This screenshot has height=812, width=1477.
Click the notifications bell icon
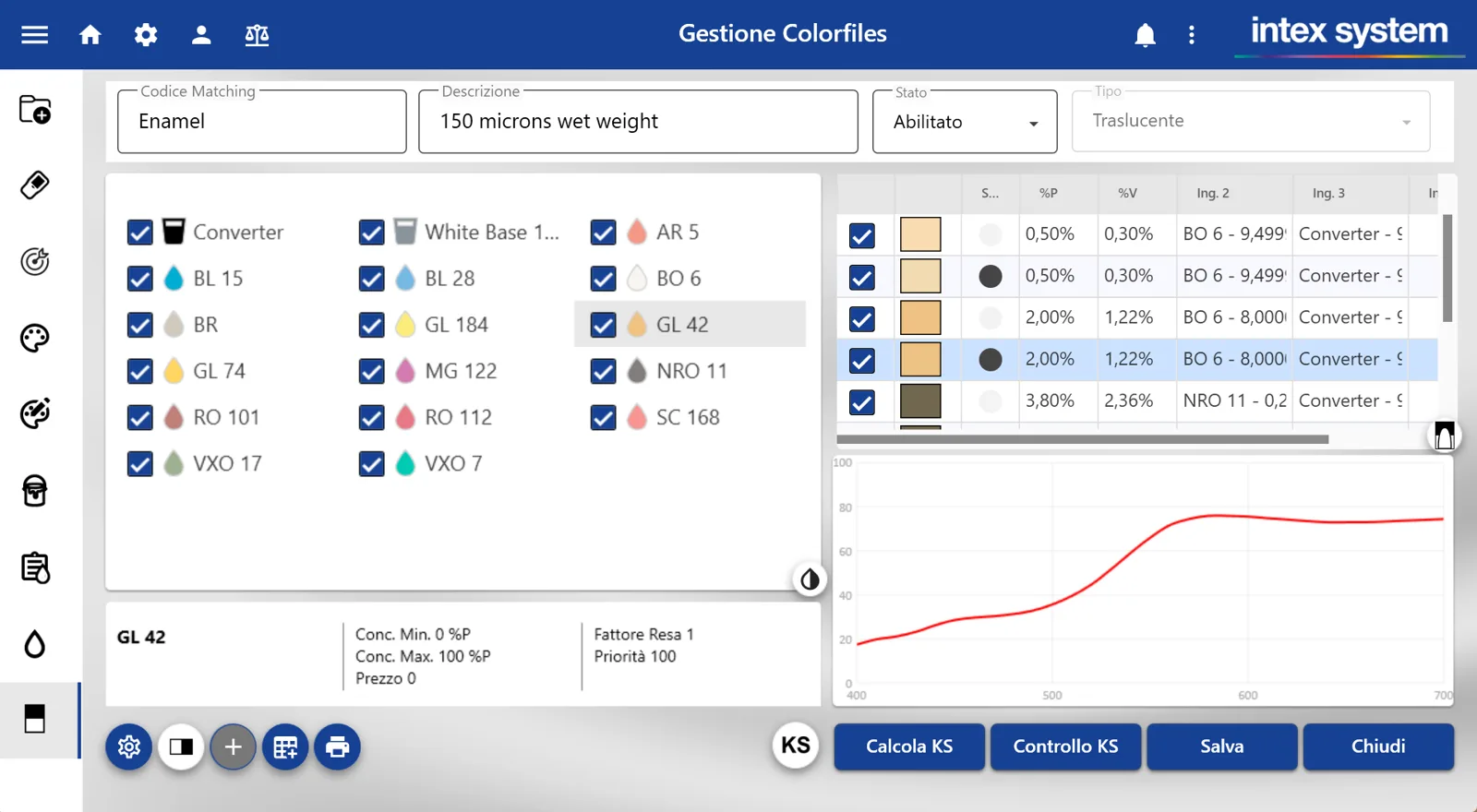point(1145,35)
